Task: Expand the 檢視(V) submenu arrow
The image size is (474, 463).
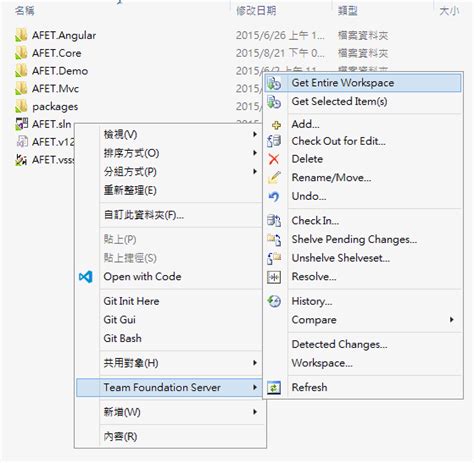Action: click(255, 134)
